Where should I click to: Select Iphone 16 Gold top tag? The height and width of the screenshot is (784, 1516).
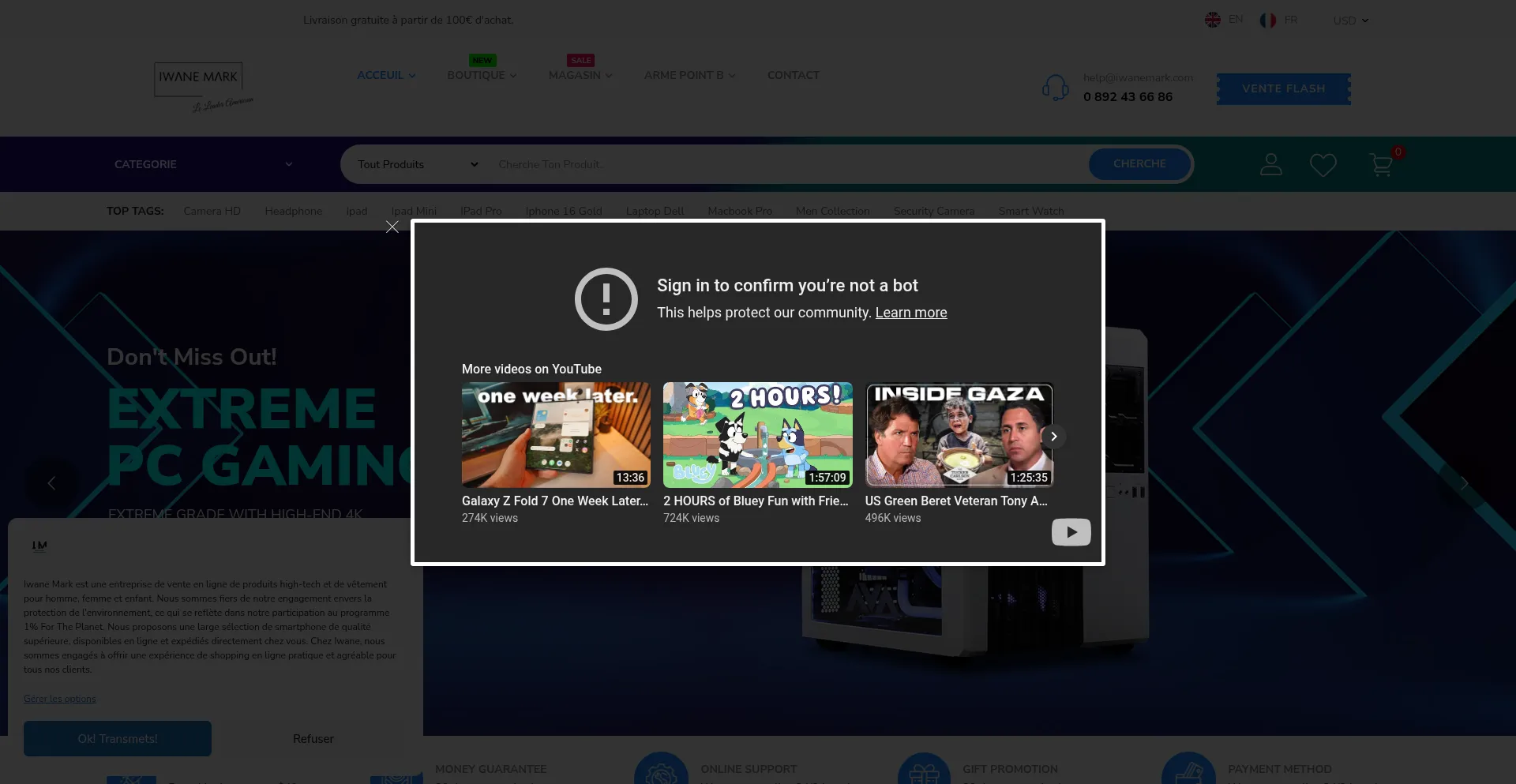564,211
